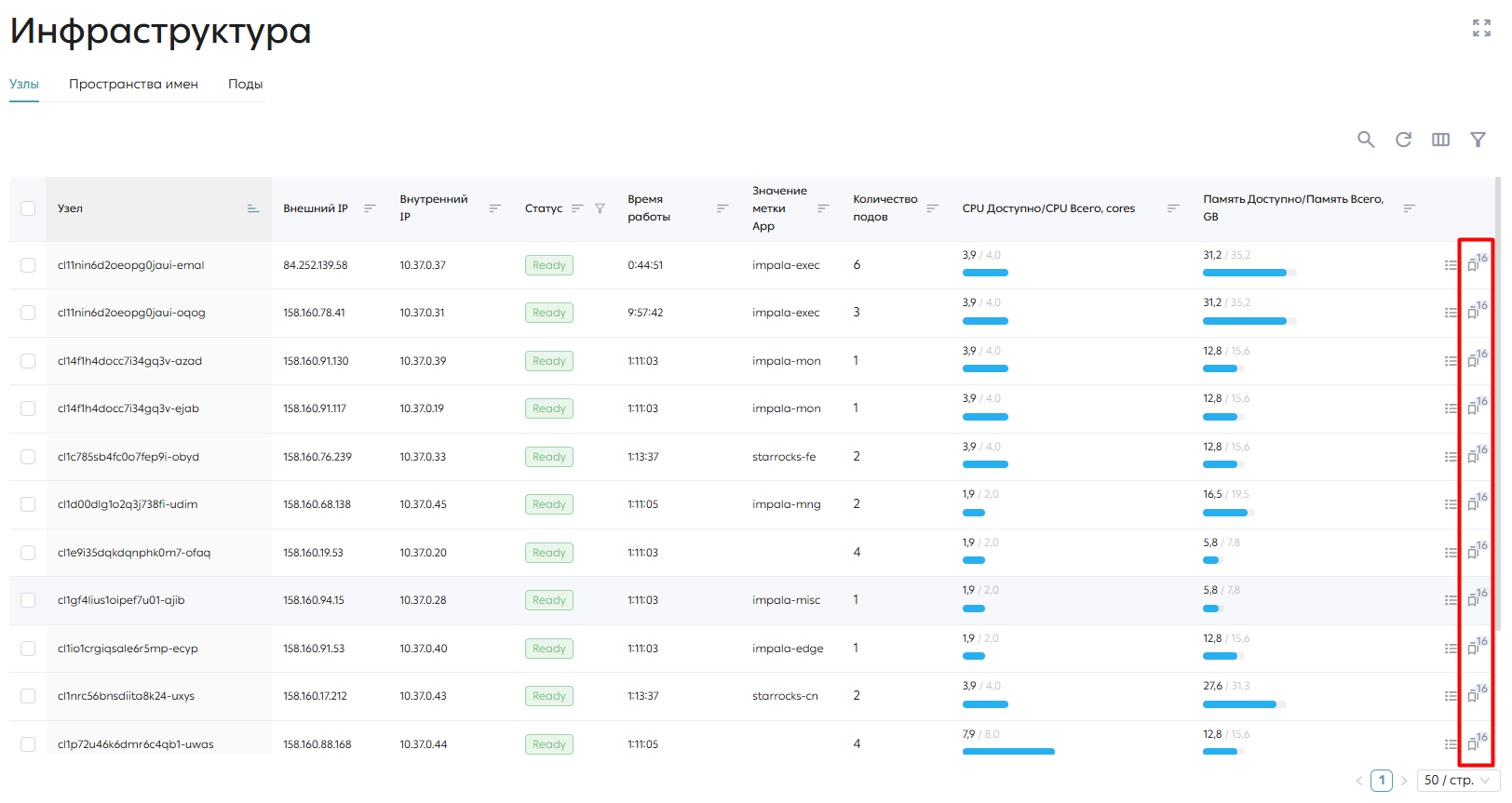Image resolution: width=1512 pixels, height=803 pixels.
Task: Open the search magnifier icon
Action: click(x=1366, y=140)
